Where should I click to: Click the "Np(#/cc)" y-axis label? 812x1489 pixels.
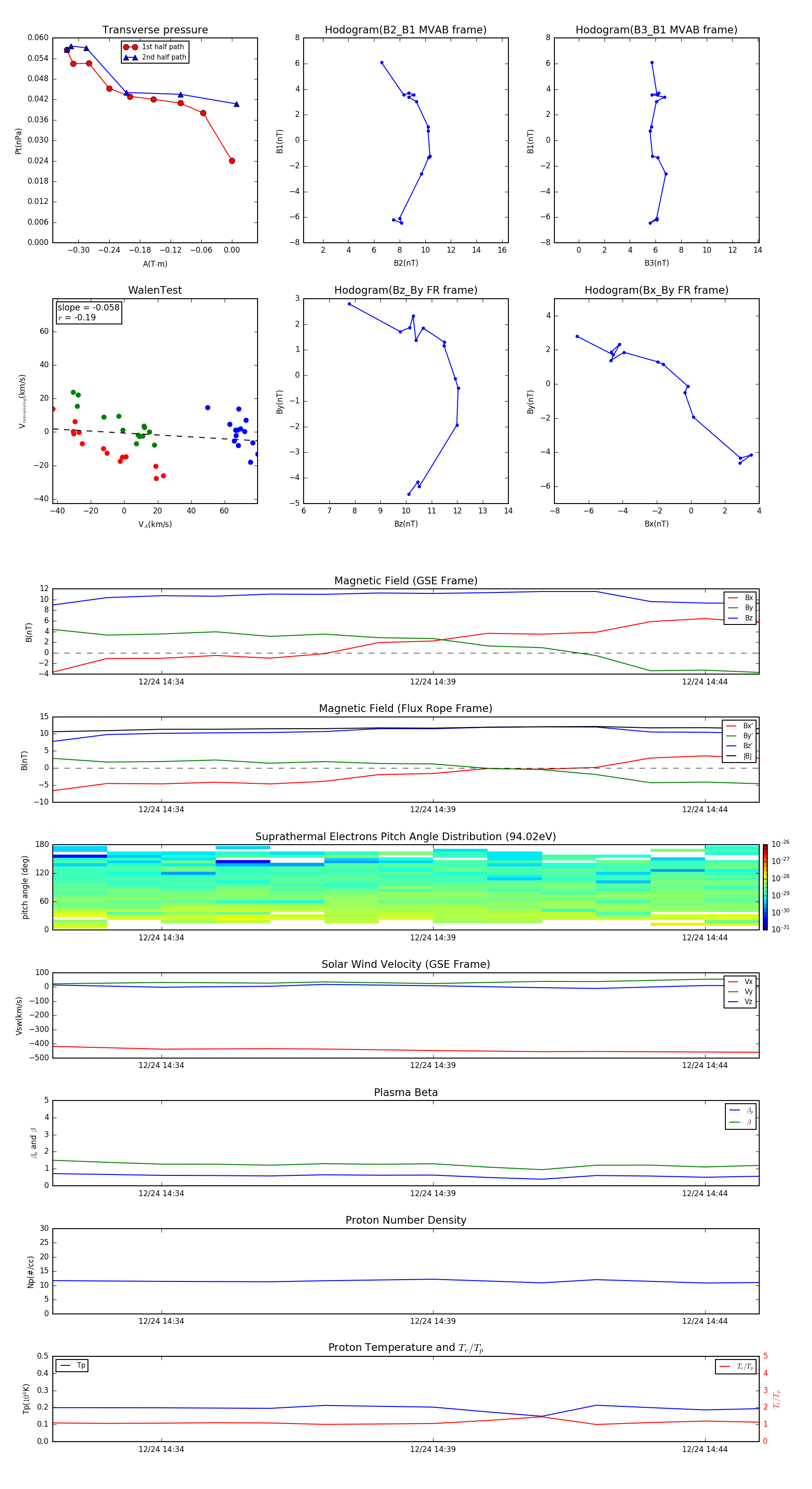click(x=31, y=1272)
